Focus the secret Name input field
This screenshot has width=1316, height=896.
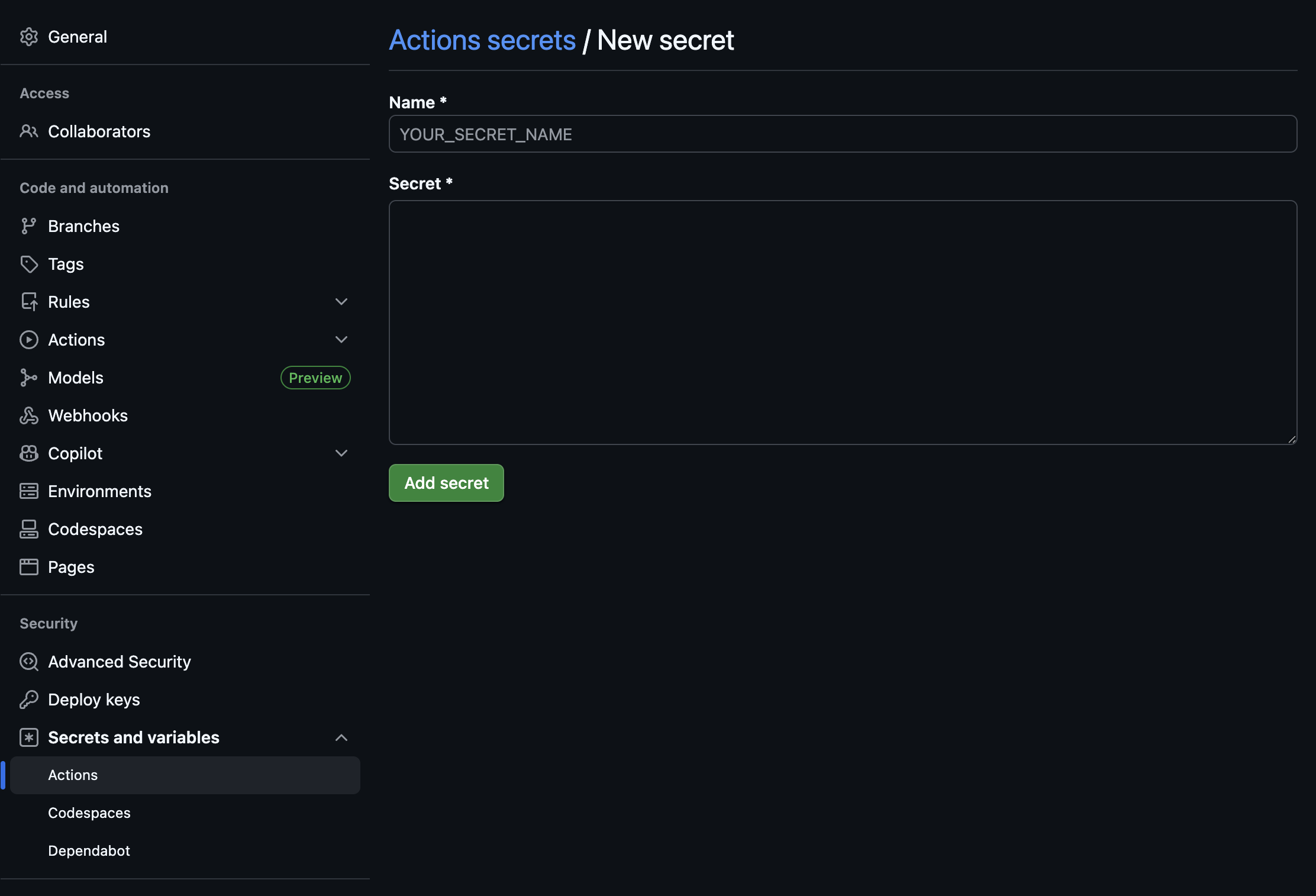[x=843, y=134]
